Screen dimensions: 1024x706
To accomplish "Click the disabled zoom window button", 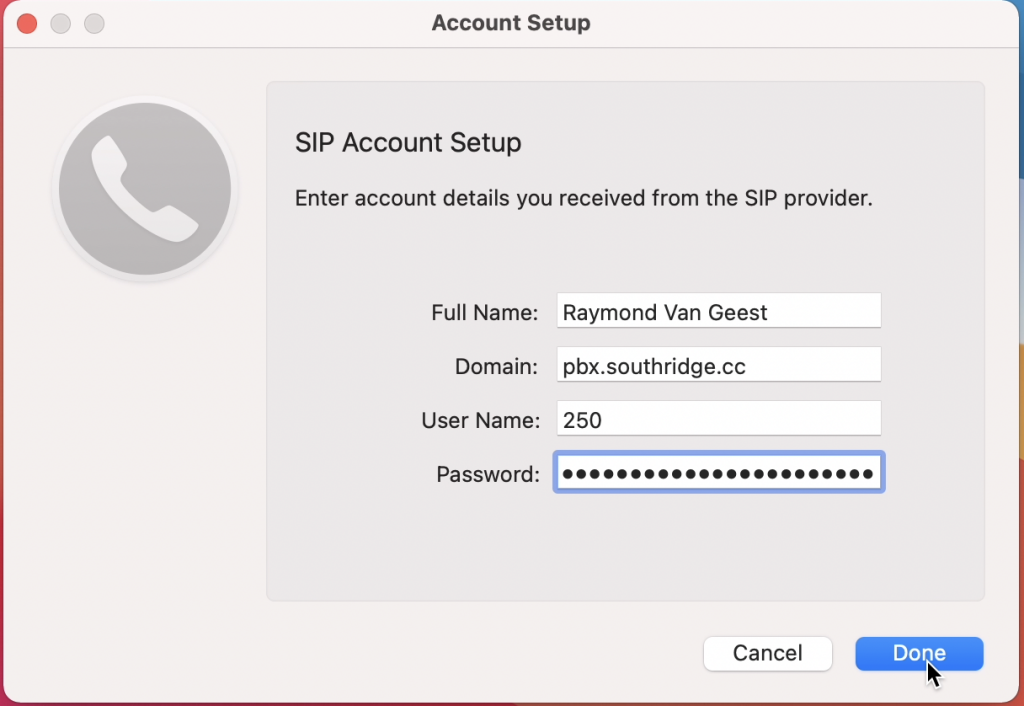I will click(x=93, y=23).
